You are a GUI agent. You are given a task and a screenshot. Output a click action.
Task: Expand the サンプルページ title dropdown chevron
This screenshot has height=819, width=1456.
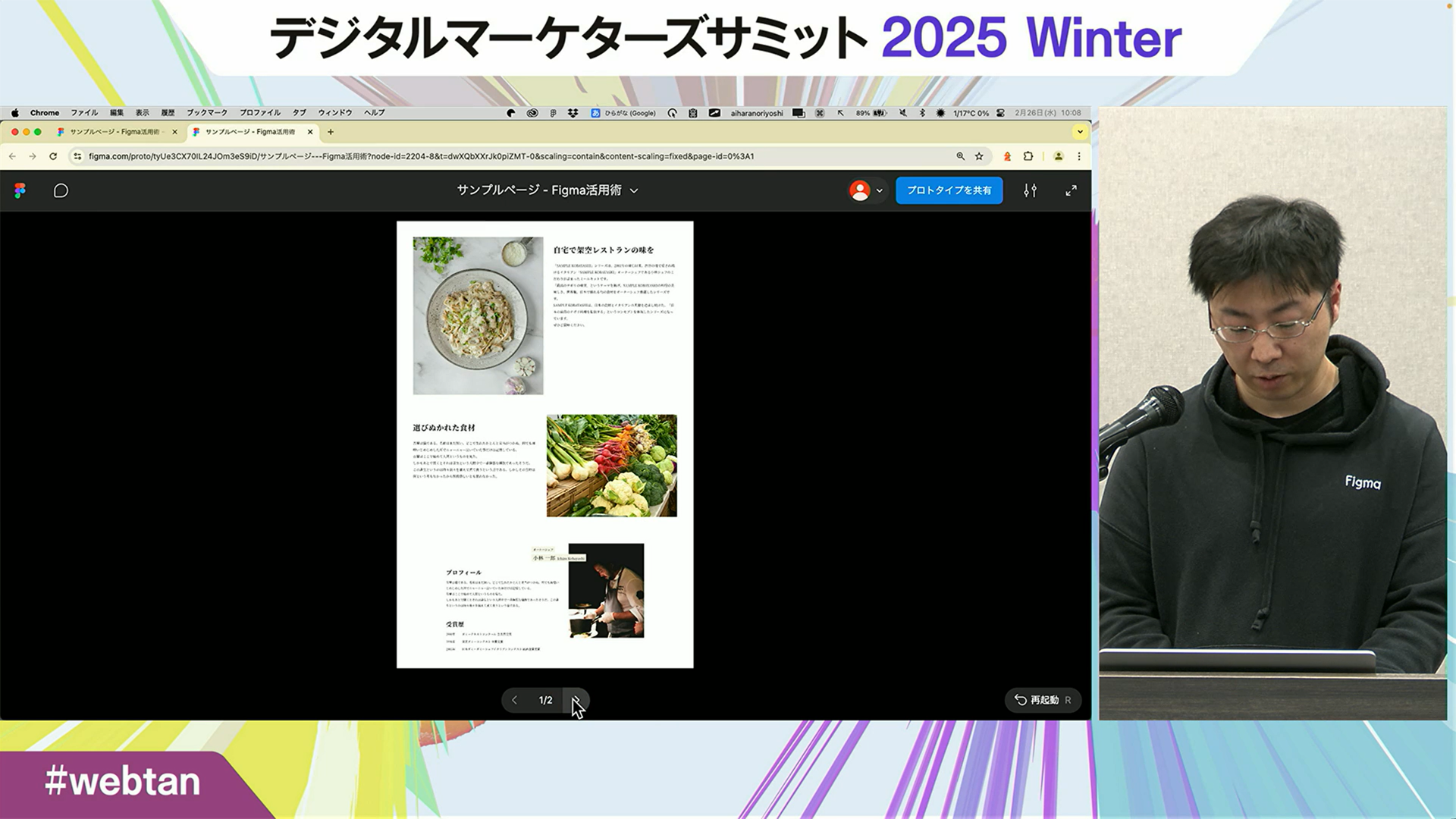pos(634,190)
